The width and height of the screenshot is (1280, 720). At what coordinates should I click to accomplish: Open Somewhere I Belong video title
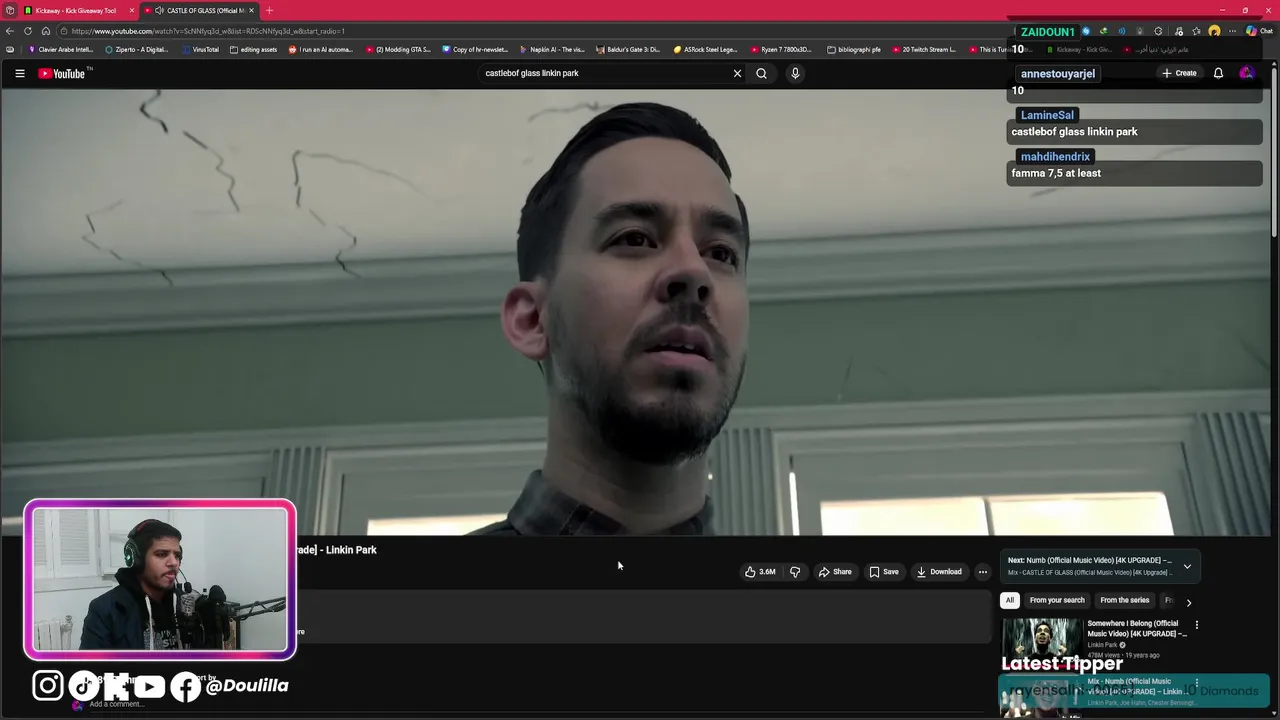coord(1137,628)
